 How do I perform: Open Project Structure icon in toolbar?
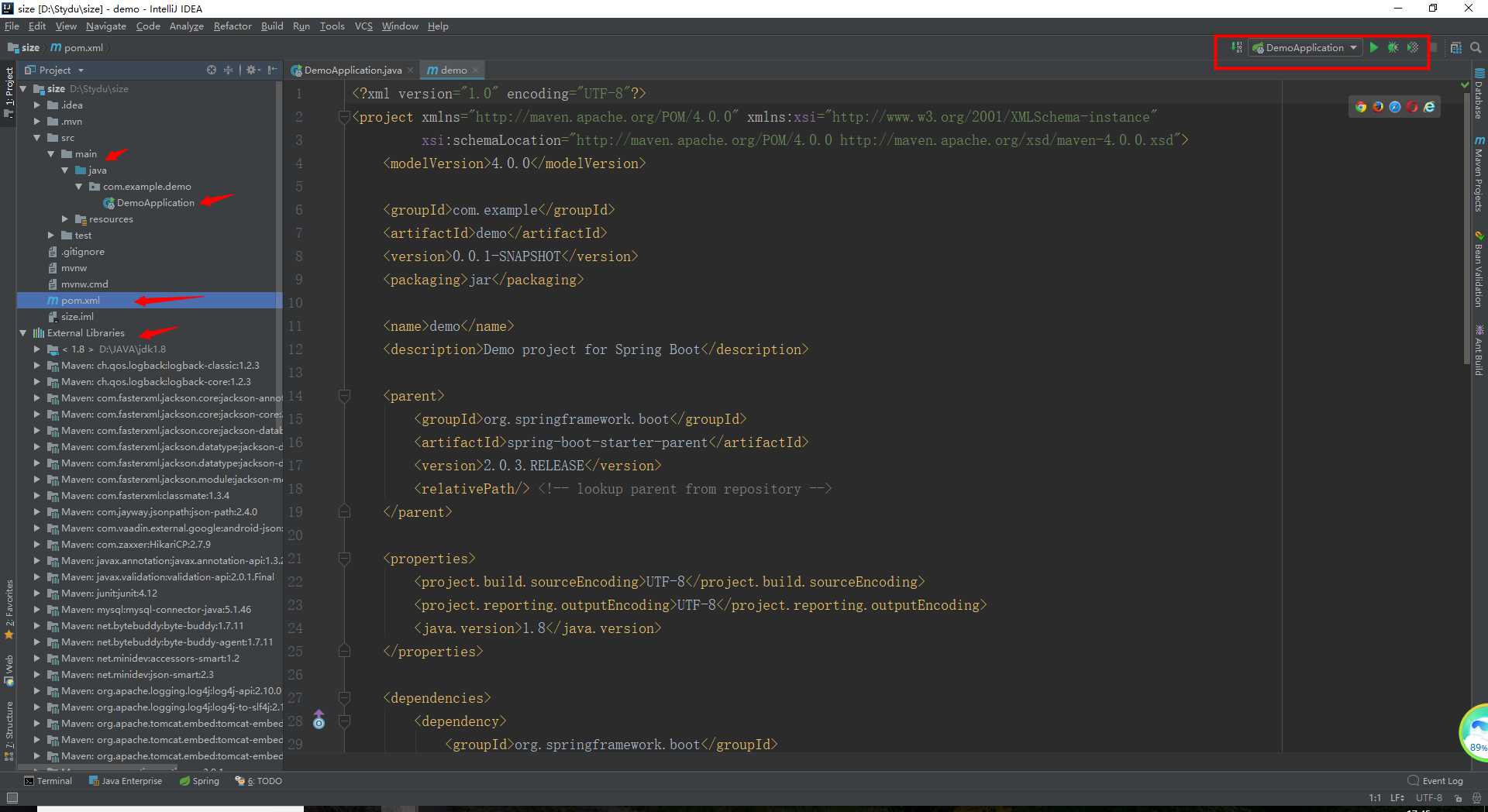click(x=1455, y=47)
